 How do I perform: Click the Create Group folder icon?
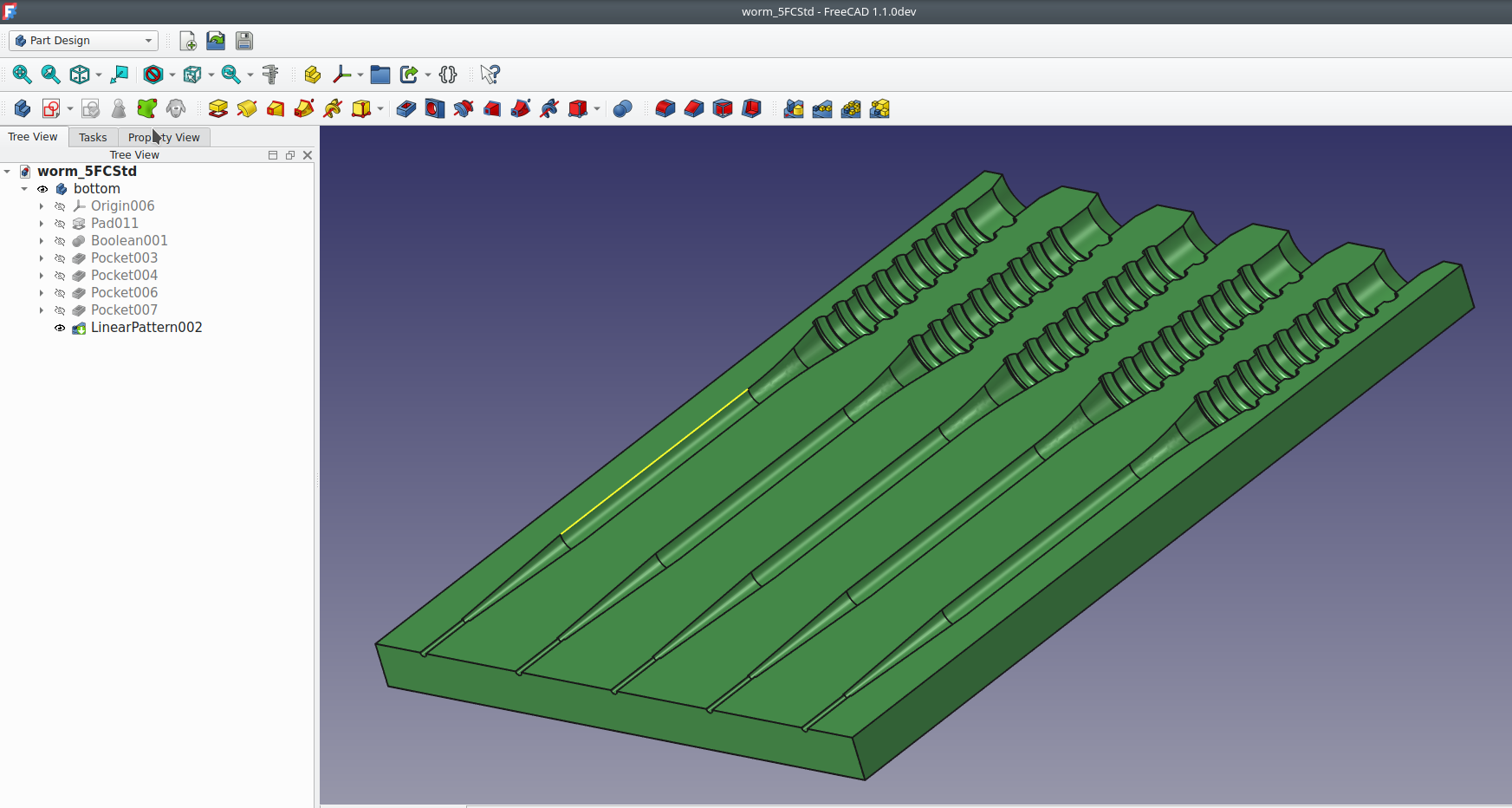[x=380, y=75]
